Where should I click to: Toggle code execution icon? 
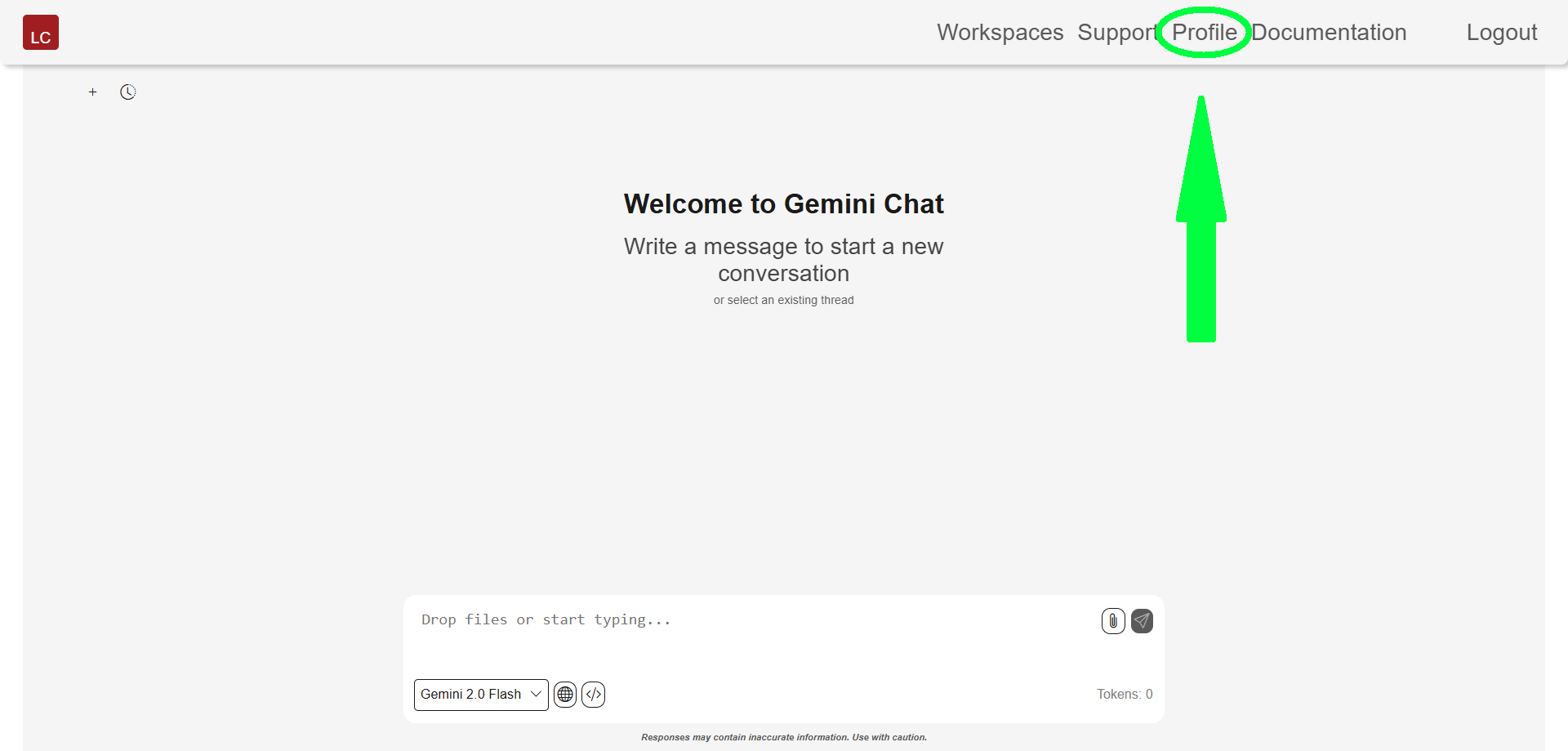594,695
